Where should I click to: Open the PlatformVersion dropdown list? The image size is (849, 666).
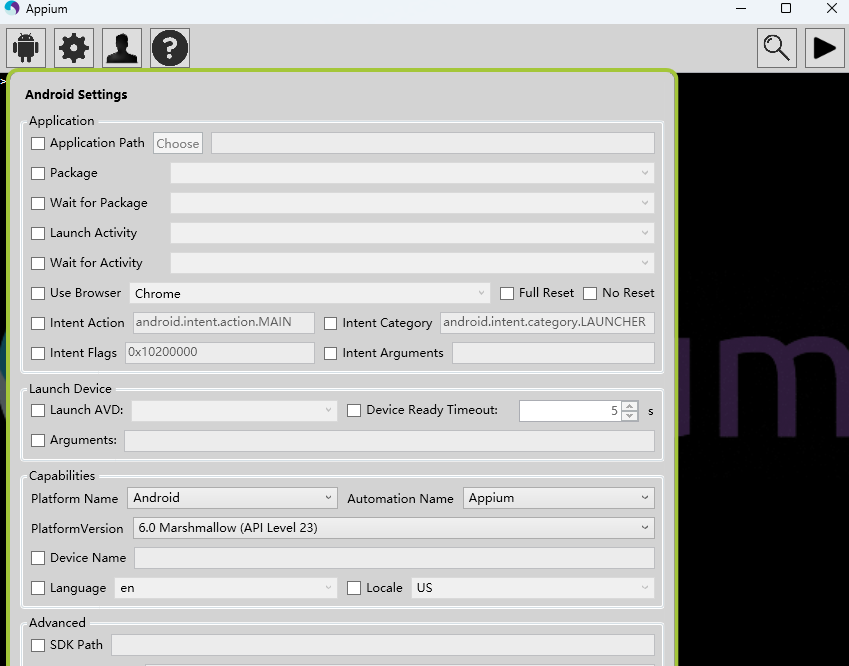(x=393, y=528)
